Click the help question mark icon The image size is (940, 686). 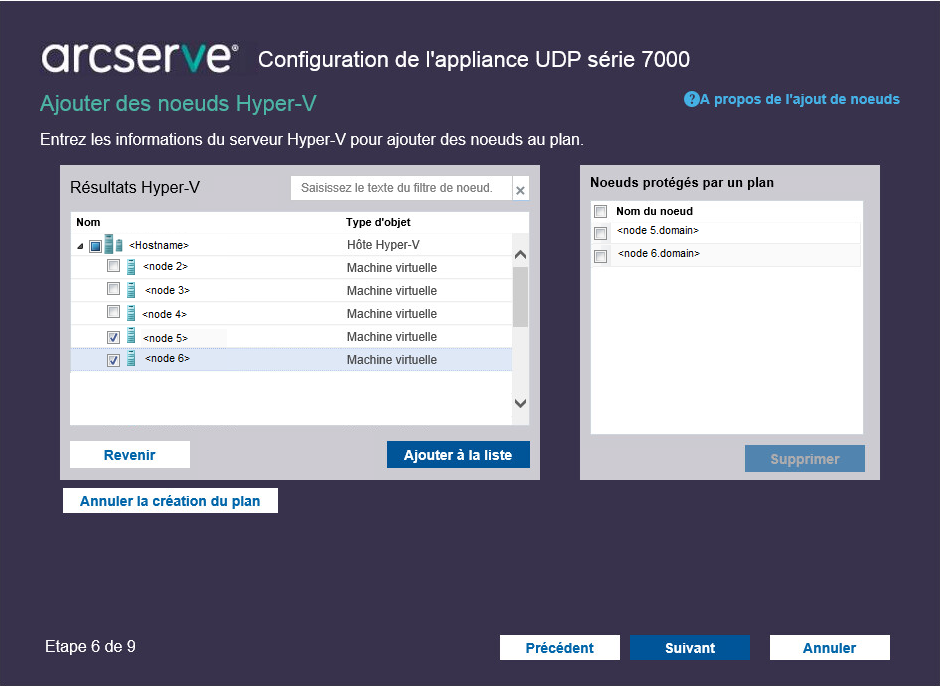point(691,100)
